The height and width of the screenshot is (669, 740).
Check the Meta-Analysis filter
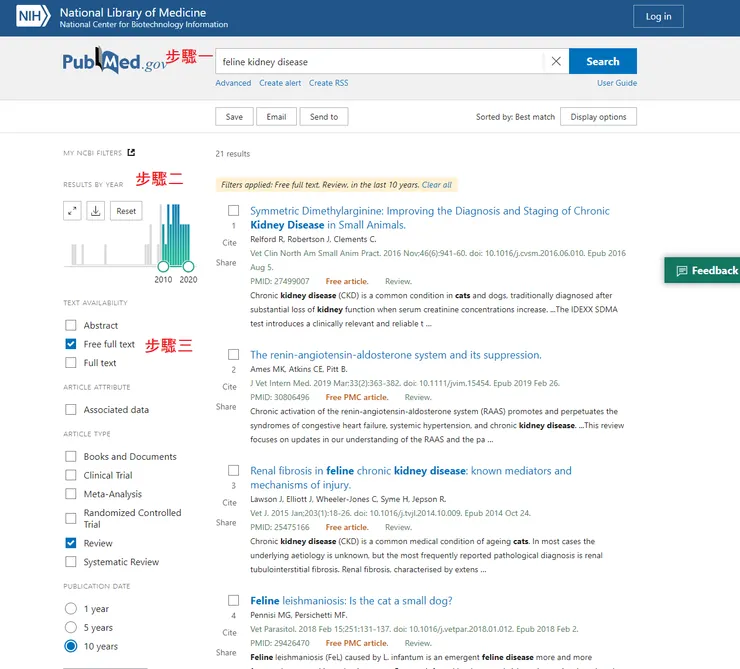[71, 494]
